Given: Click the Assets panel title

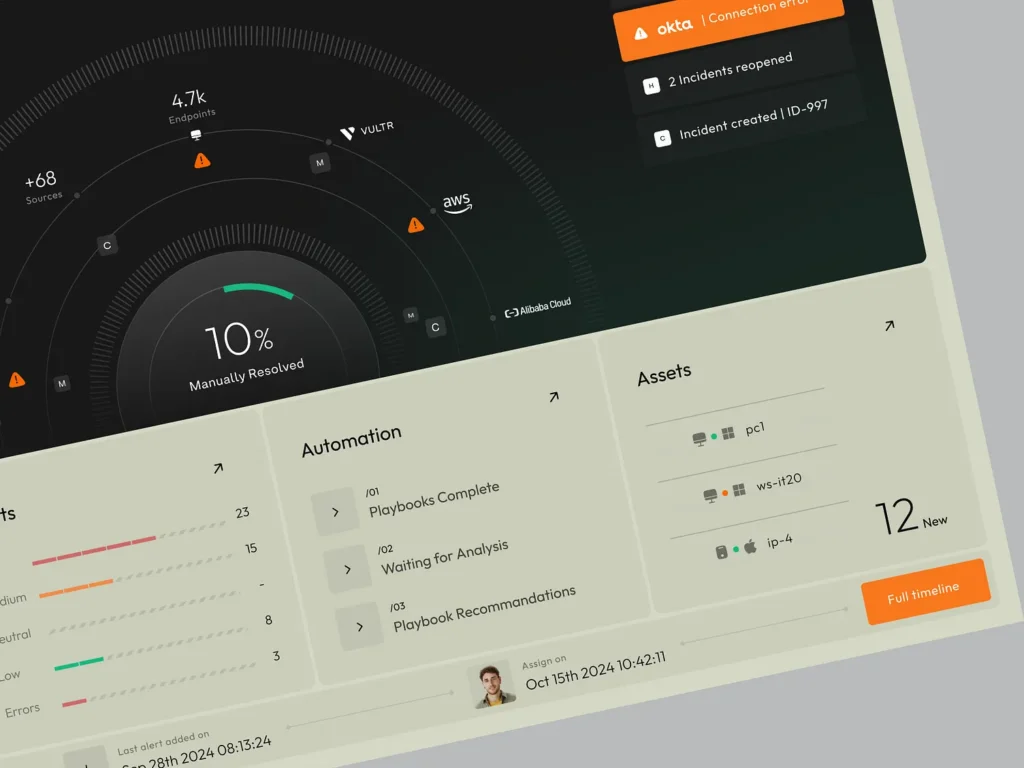Looking at the screenshot, I should tap(664, 375).
